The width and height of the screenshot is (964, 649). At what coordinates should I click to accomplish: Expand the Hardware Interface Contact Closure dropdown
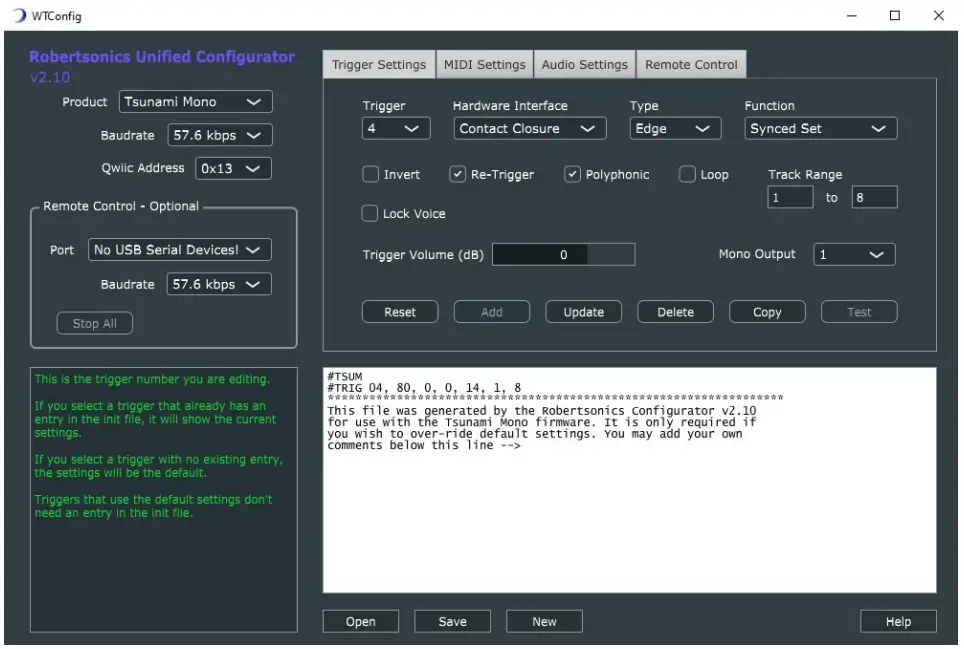529,129
